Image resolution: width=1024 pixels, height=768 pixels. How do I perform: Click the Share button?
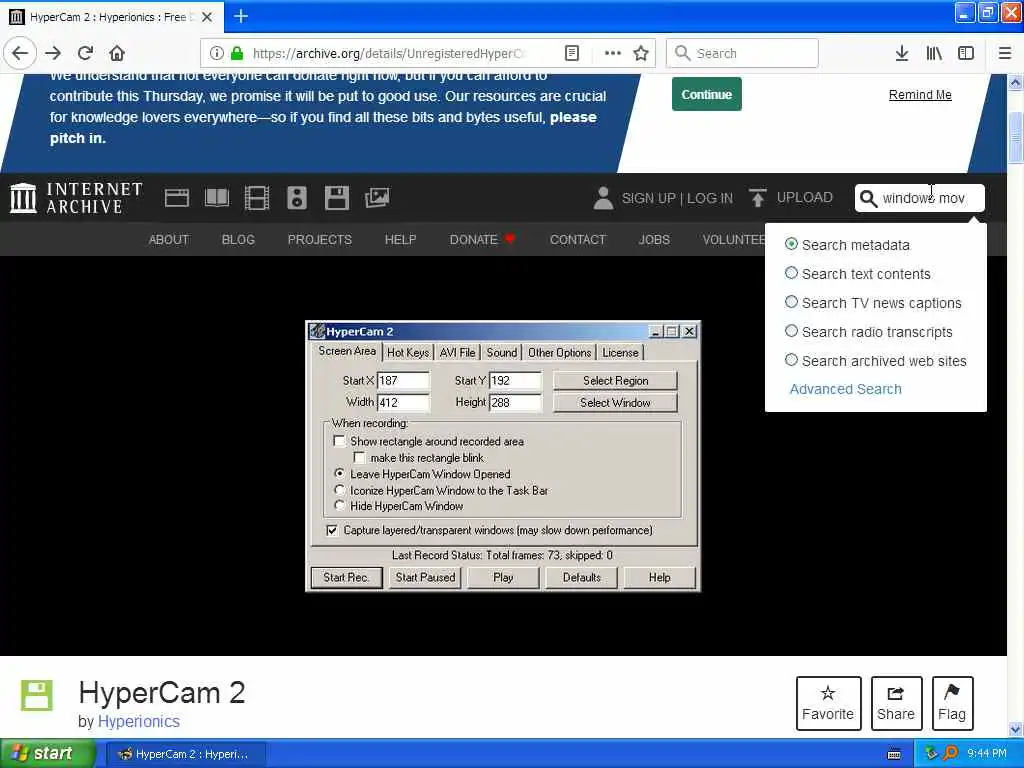(x=896, y=703)
